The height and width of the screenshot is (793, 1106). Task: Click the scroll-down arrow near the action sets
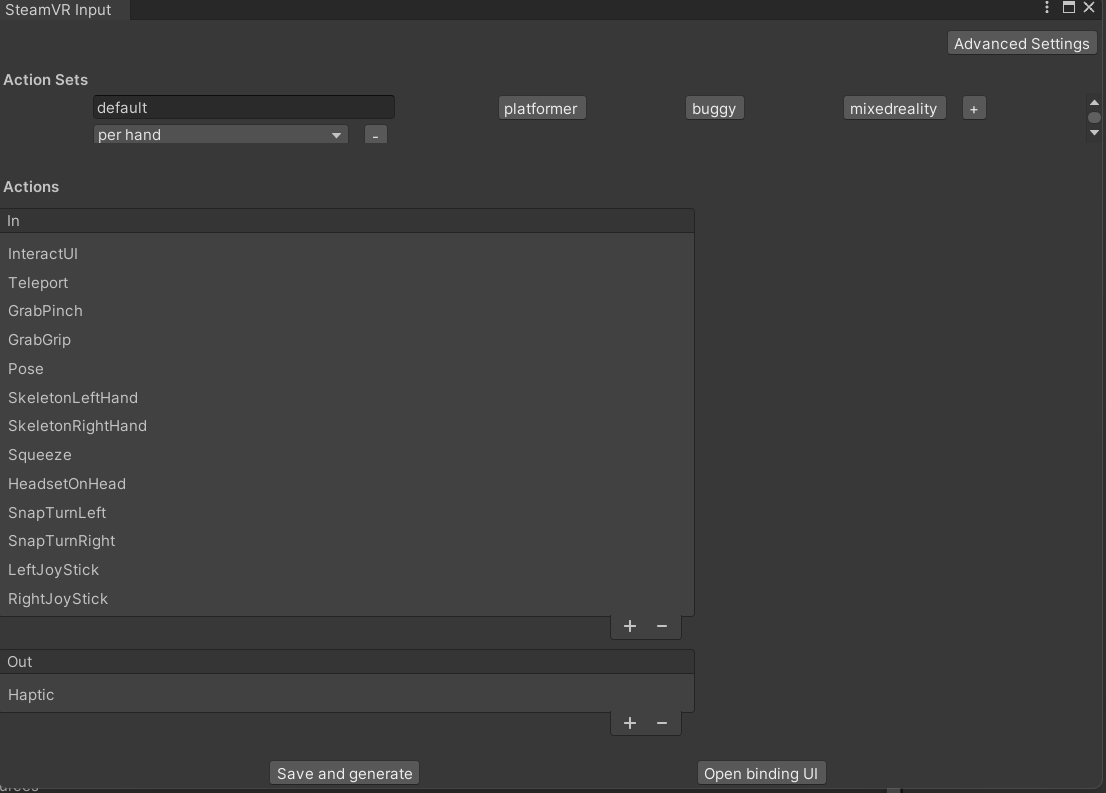tap(1094, 132)
